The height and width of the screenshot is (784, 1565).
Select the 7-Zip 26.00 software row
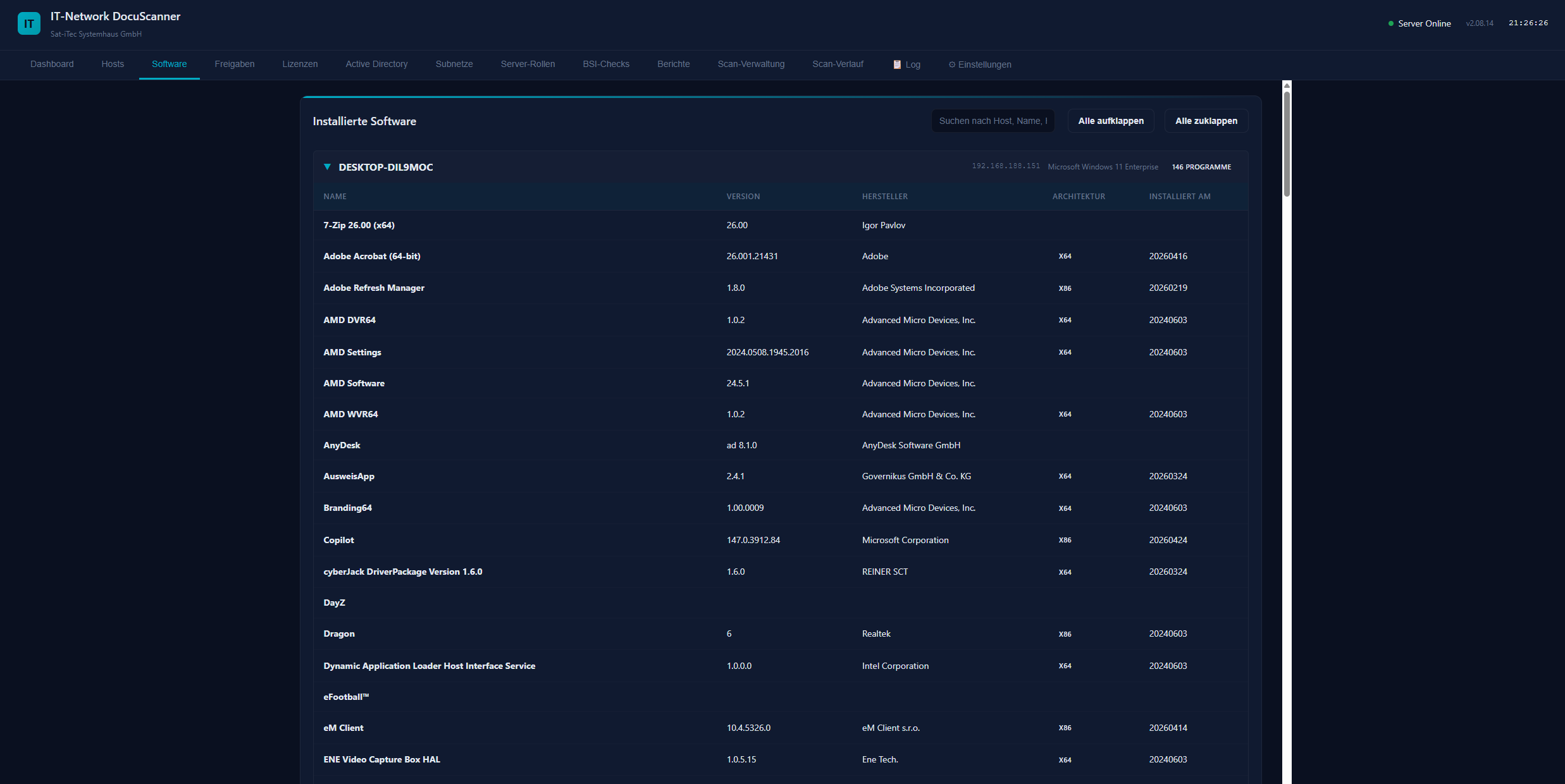(359, 225)
